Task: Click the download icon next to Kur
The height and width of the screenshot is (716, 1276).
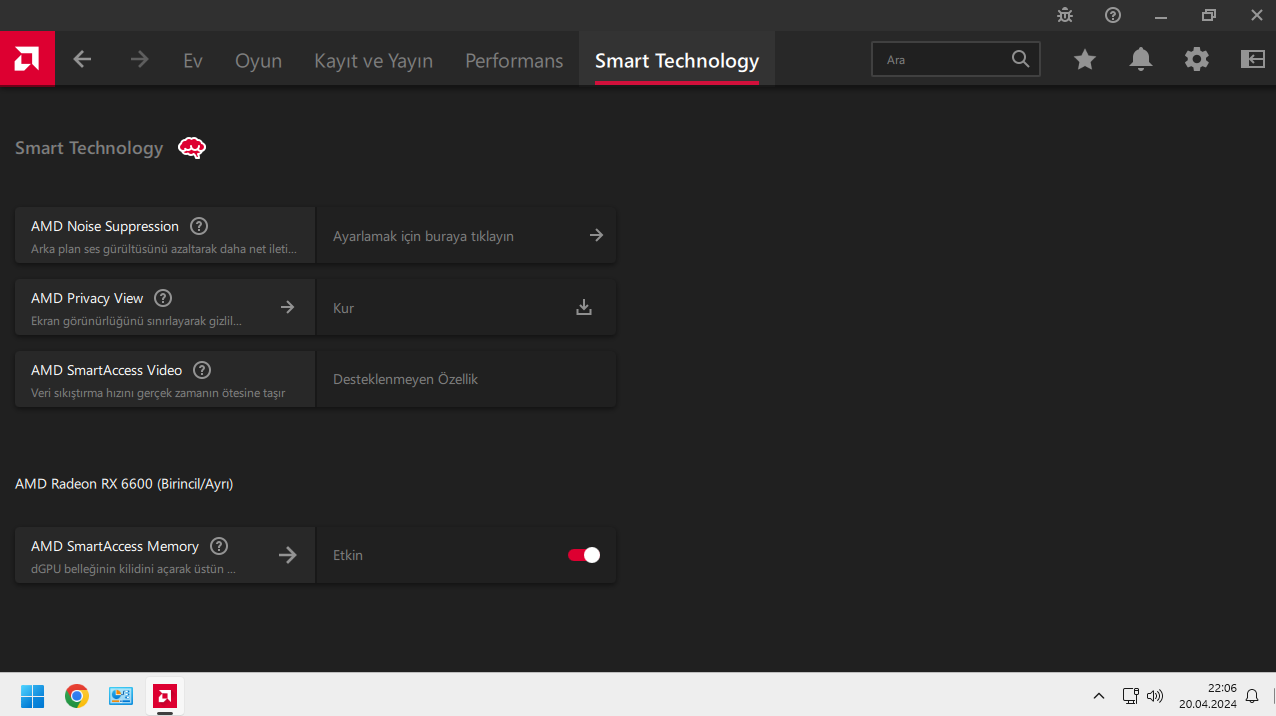Action: 584,307
